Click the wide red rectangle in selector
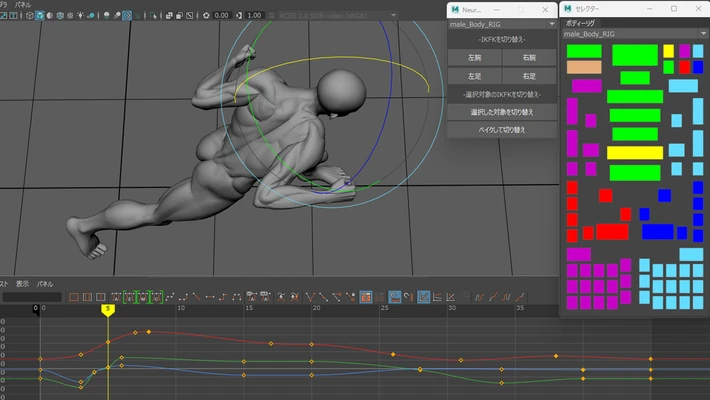The image size is (710, 400). (x=612, y=231)
